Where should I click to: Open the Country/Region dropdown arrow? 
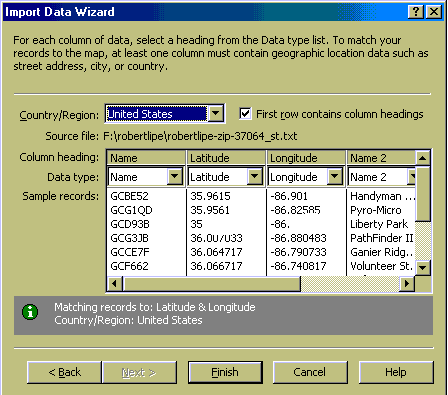[x=216, y=114]
